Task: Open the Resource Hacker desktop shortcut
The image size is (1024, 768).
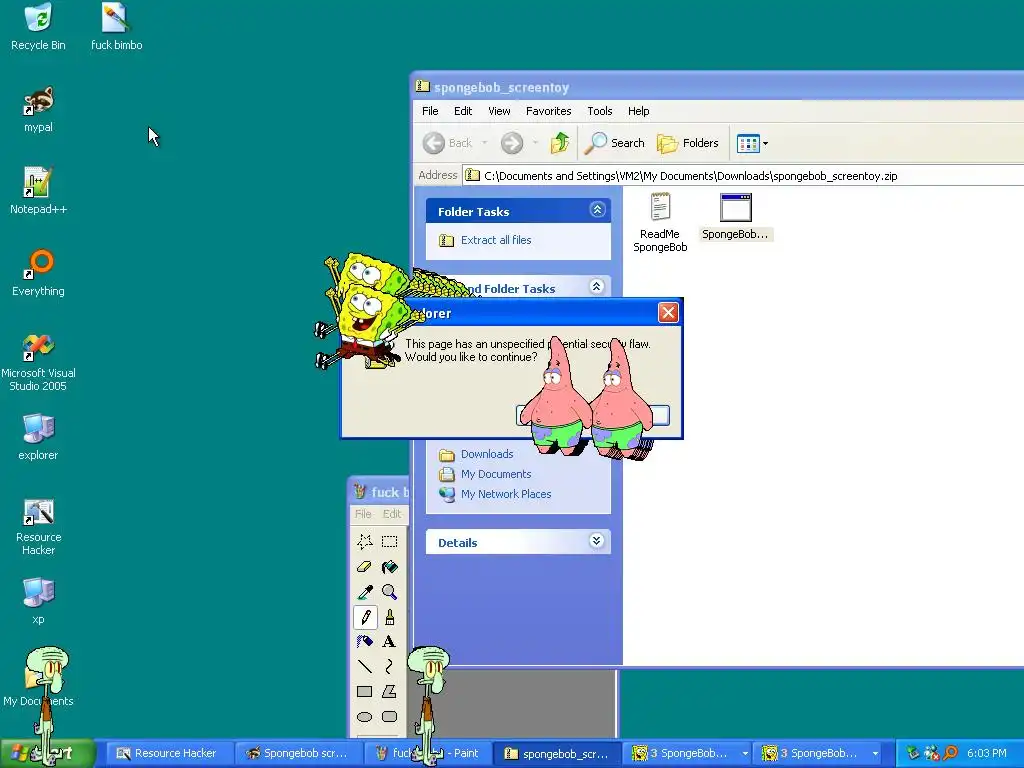Action: pyautogui.click(x=38, y=527)
